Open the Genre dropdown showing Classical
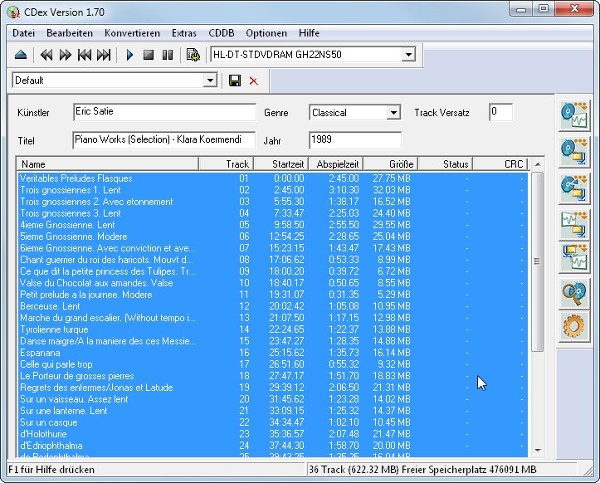Screen dimensions: 600x483 tap(392, 113)
